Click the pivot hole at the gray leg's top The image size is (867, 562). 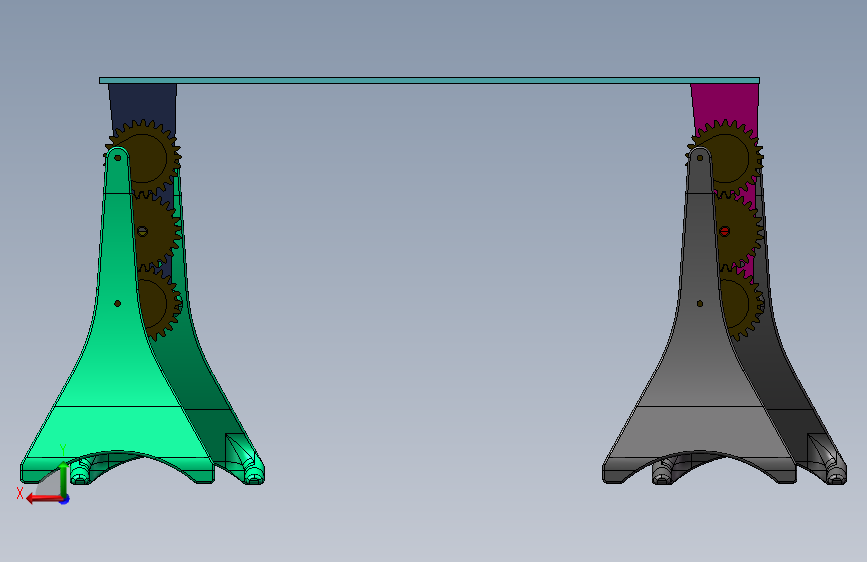(x=699, y=158)
